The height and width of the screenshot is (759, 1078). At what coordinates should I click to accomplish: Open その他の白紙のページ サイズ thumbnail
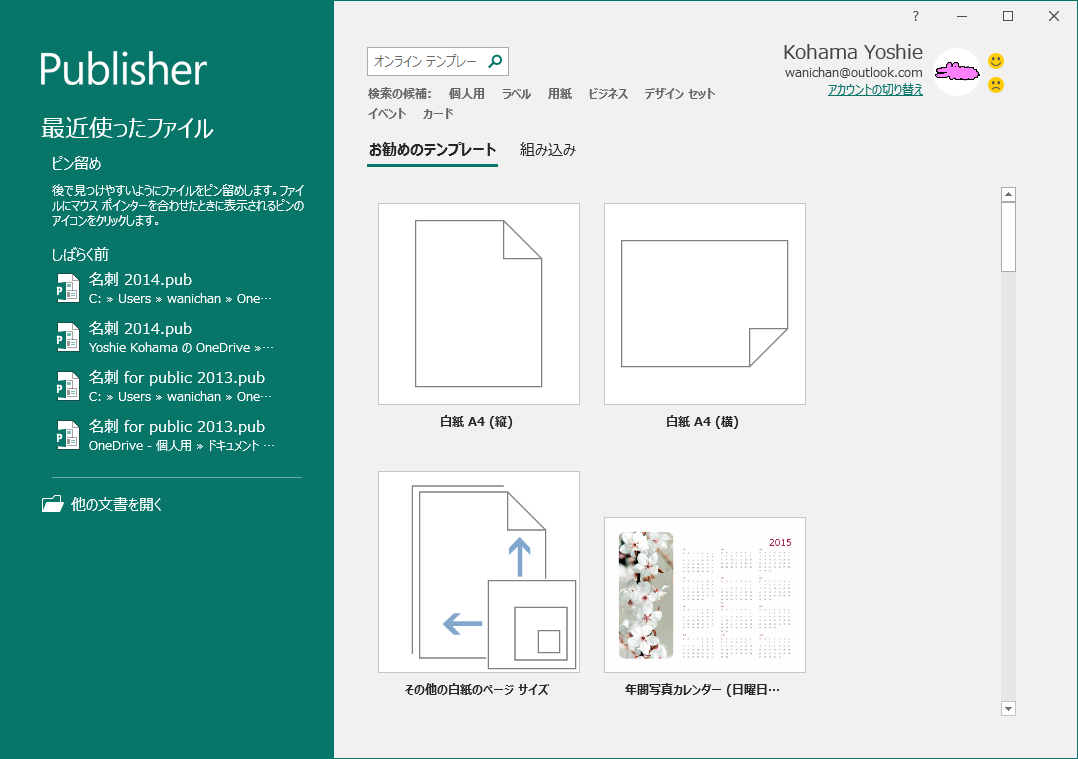(x=478, y=572)
